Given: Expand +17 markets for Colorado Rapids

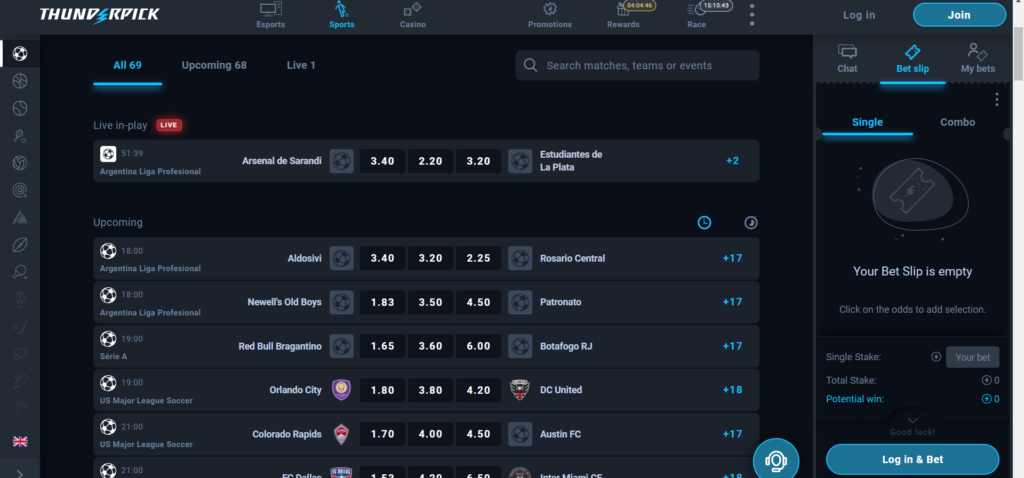Looking at the screenshot, I should 732,434.
